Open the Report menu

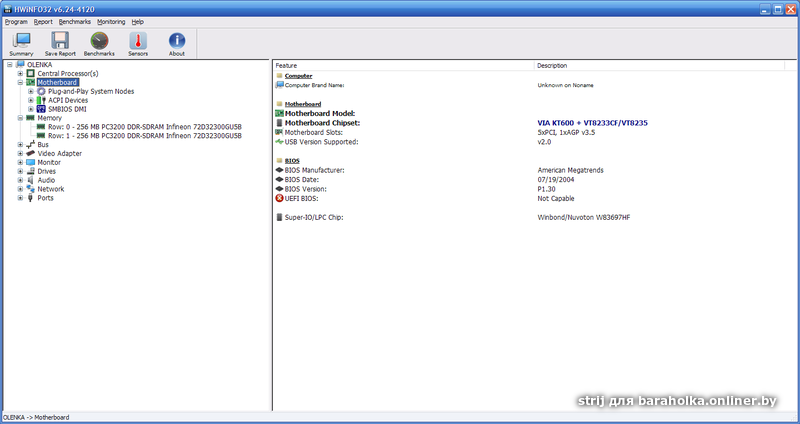tap(43, 22)
